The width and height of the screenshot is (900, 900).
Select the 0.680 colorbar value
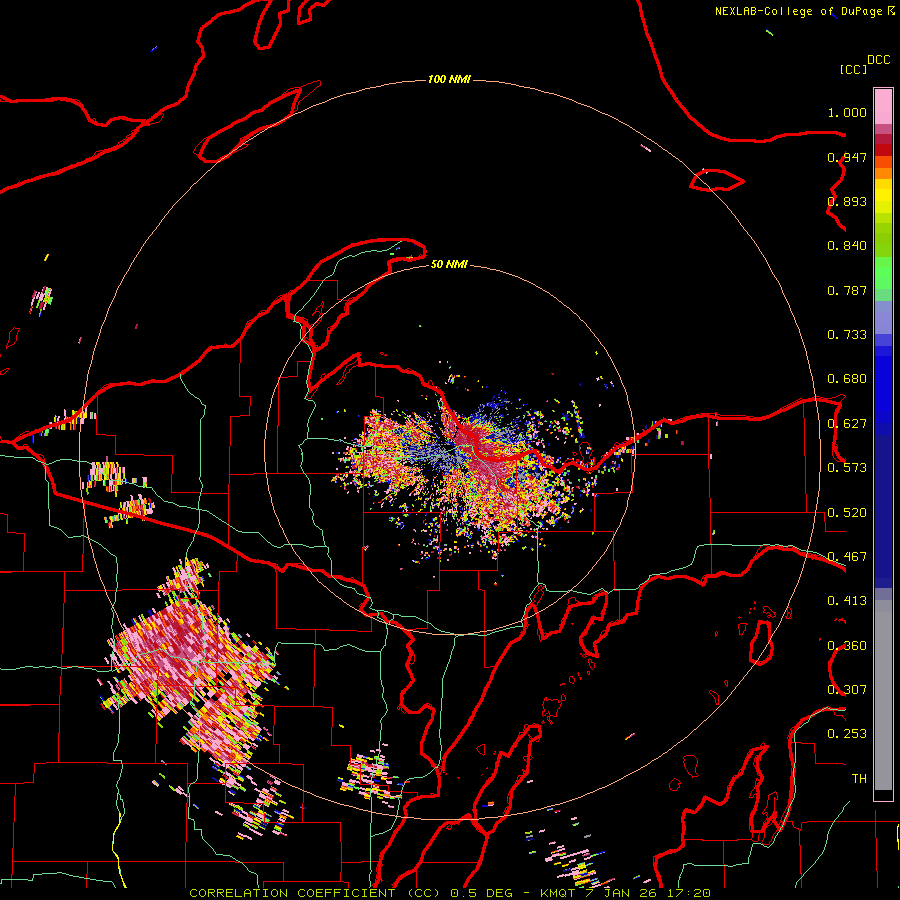tap(847, 379)
